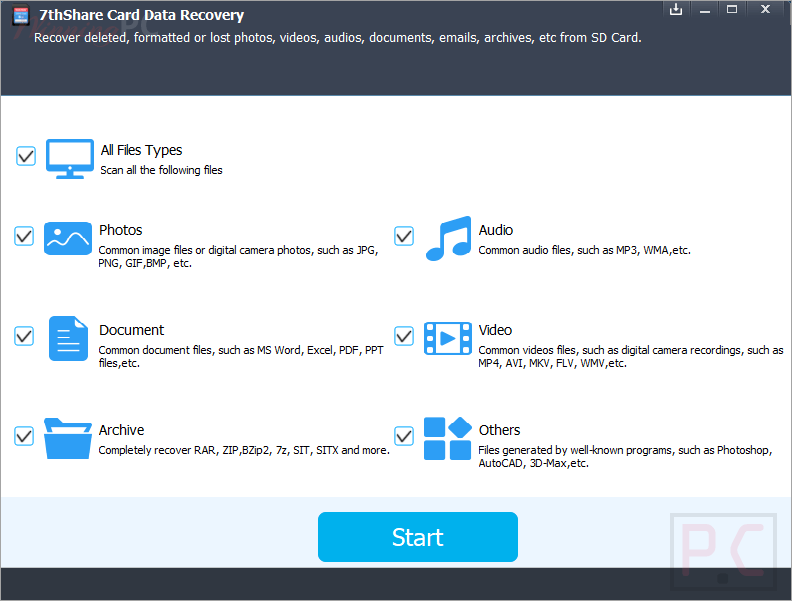The width and height of the screenshot is (792, 601).
Task: Click the 'Others' heading text
Action: coord(499,430)
